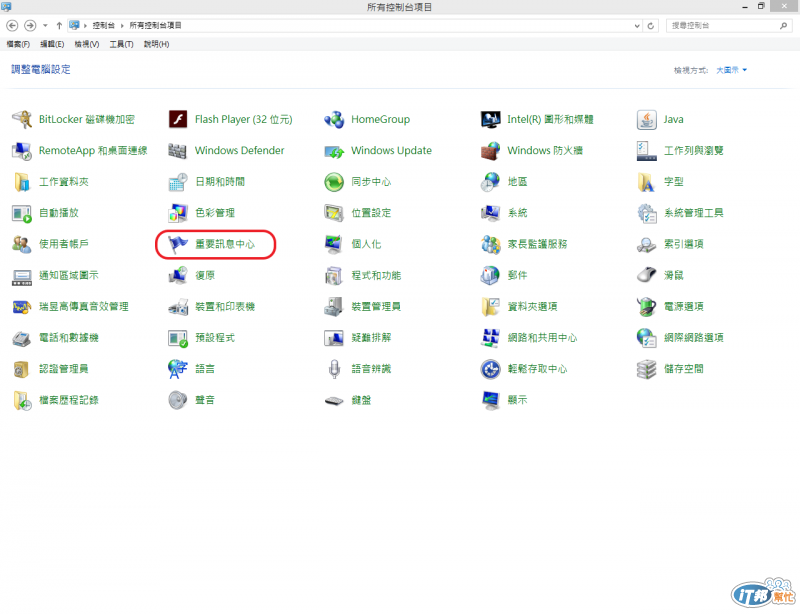
Task: Open the 重要訊息中心 flag icon
Action: point(178,244)
